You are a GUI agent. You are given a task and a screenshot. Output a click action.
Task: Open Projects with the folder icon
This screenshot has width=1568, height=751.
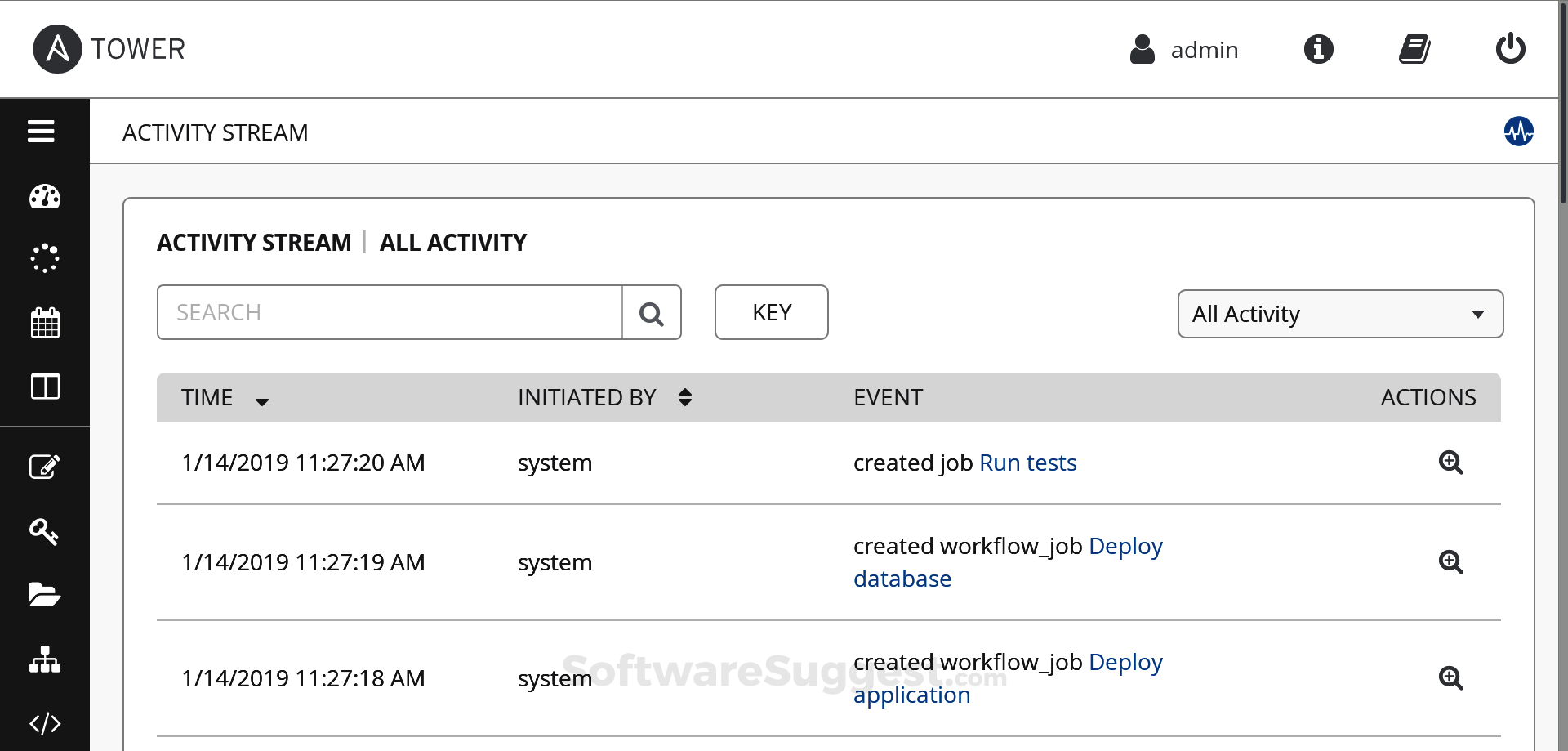[45, 595]
